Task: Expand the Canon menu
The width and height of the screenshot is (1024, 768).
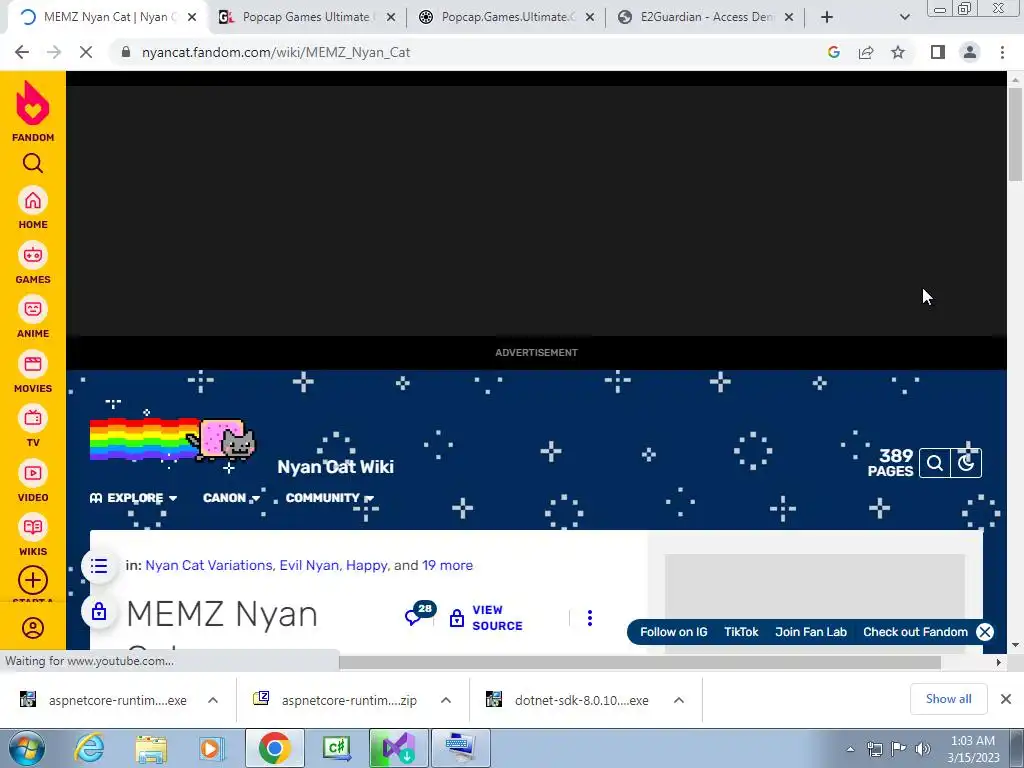Action: (231, 498)
